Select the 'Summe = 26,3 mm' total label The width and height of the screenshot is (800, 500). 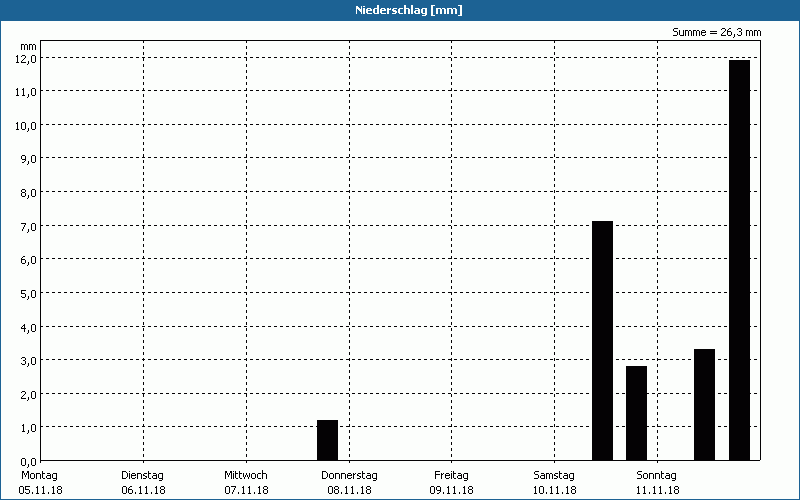coord(716,33)
